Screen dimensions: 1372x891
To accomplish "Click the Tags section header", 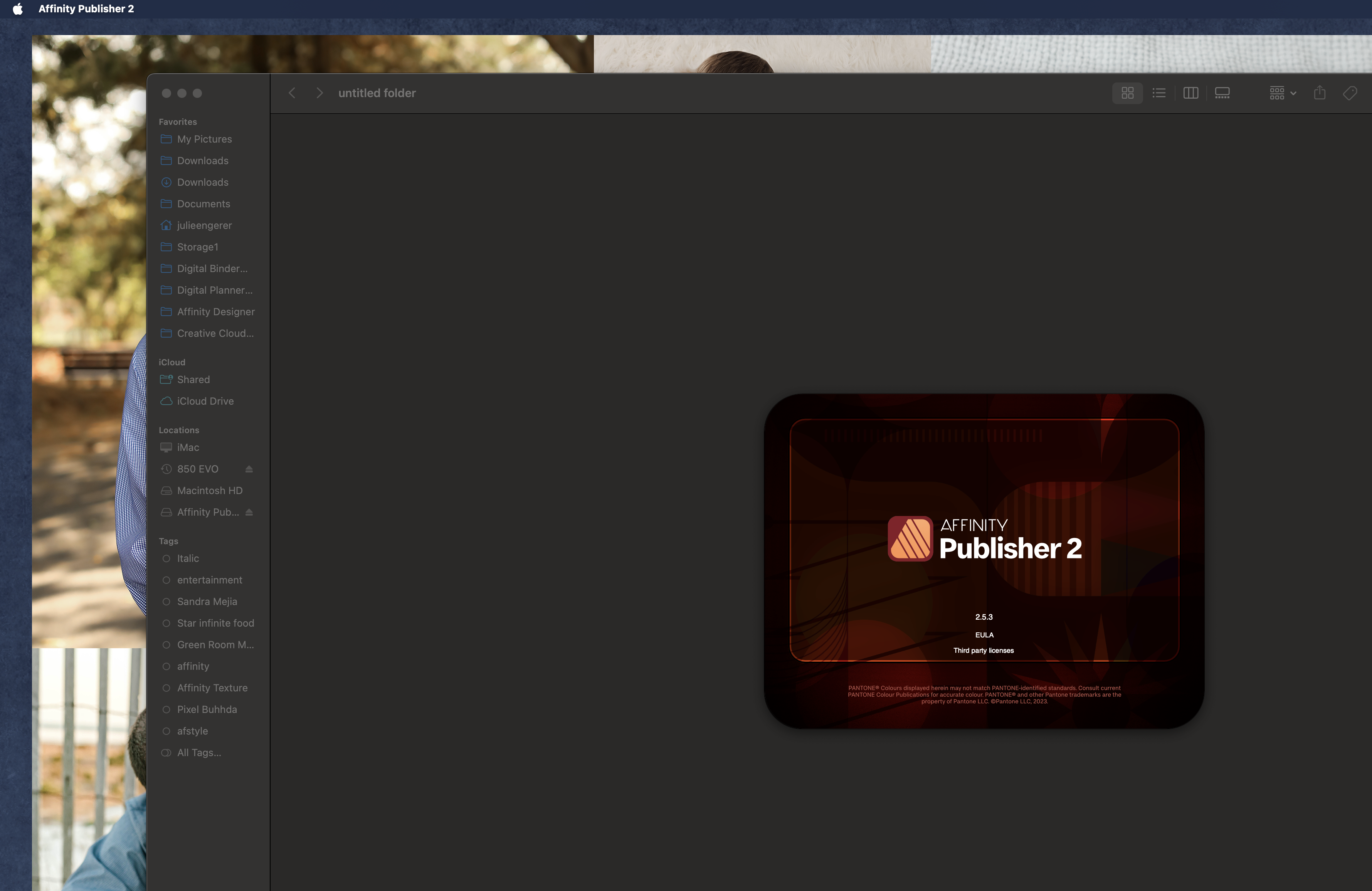I will [x=168, y=541].
